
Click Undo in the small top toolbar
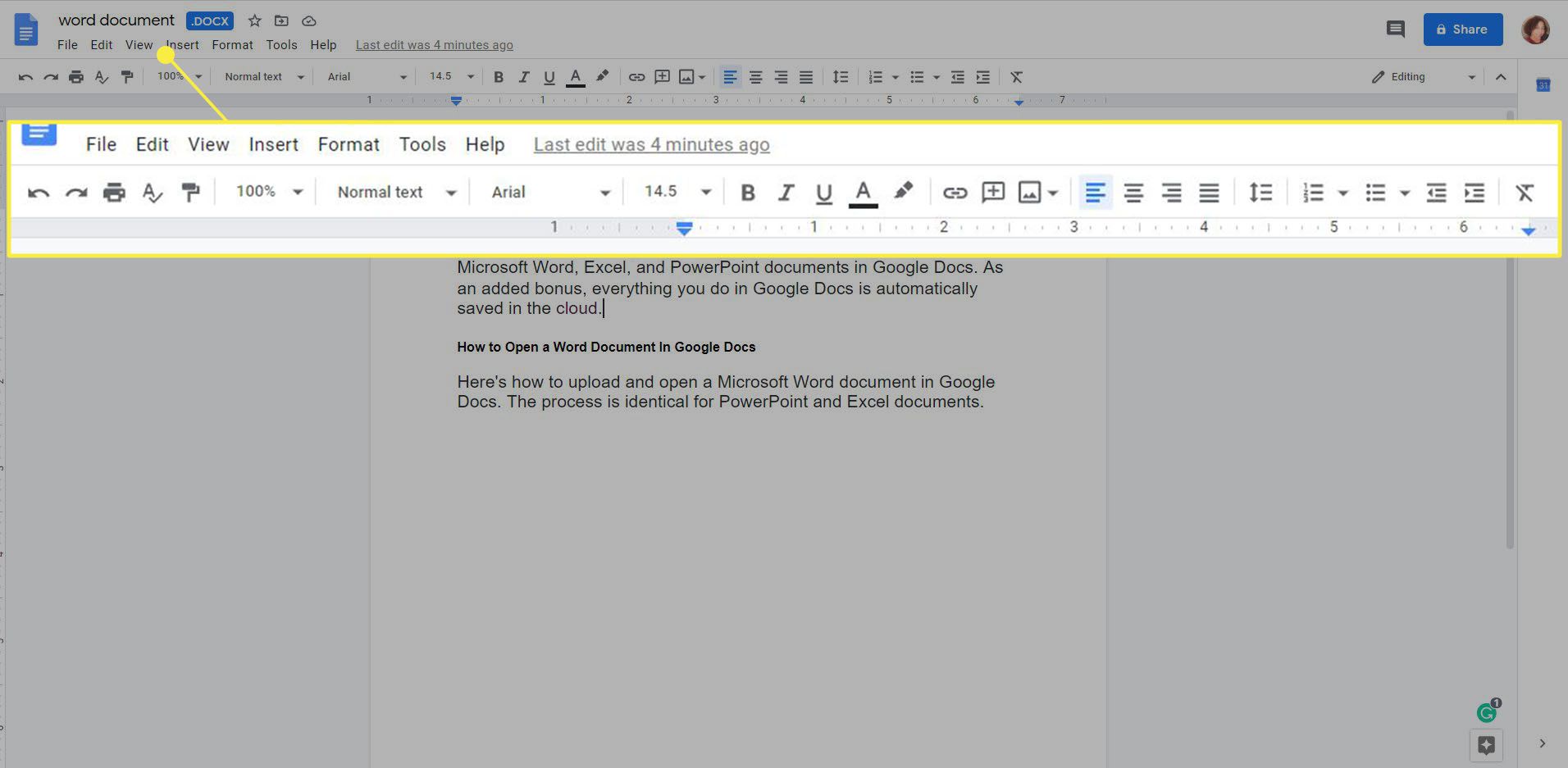pos(25,77)
